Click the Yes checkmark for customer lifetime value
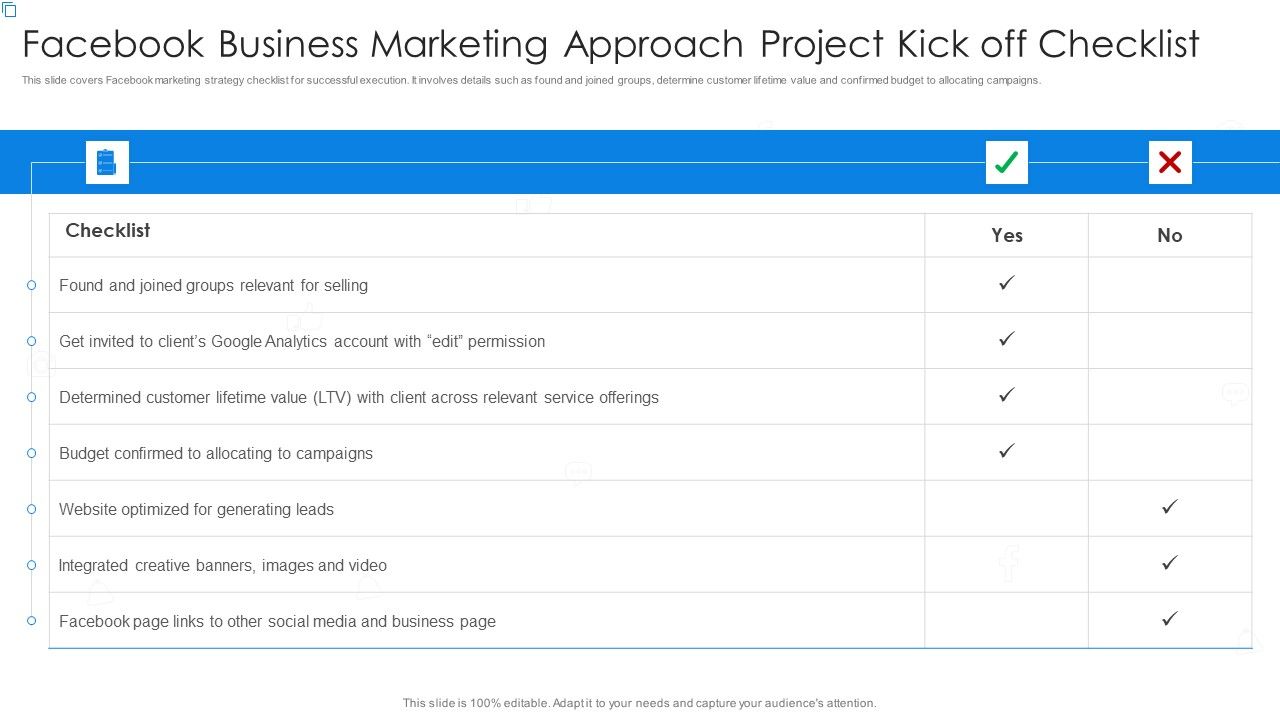Viewport: 1280px width, 720px height. (x=1007, y=395)
